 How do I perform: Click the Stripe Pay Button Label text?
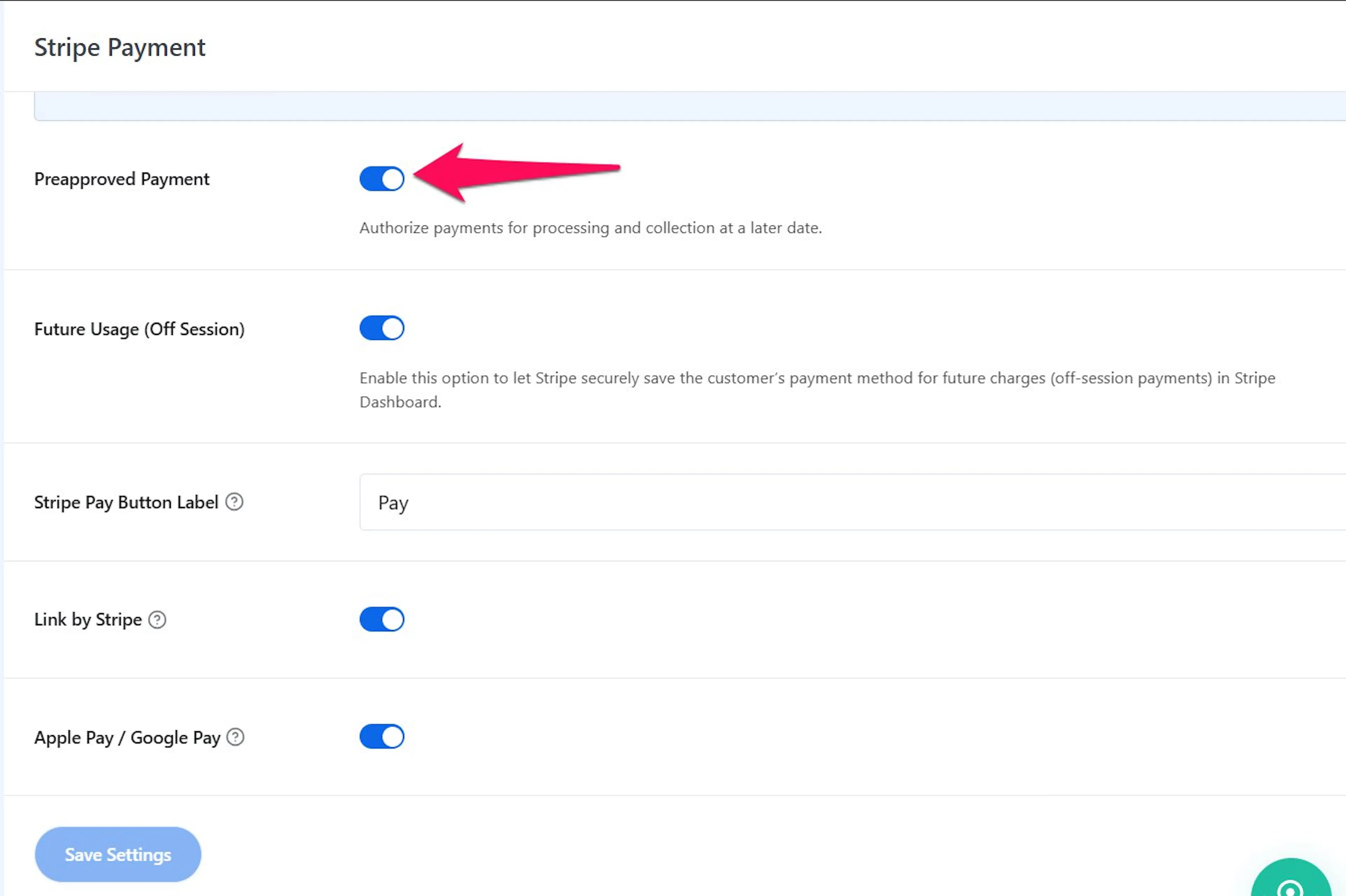pyautogui.click(x=126, y=502)
